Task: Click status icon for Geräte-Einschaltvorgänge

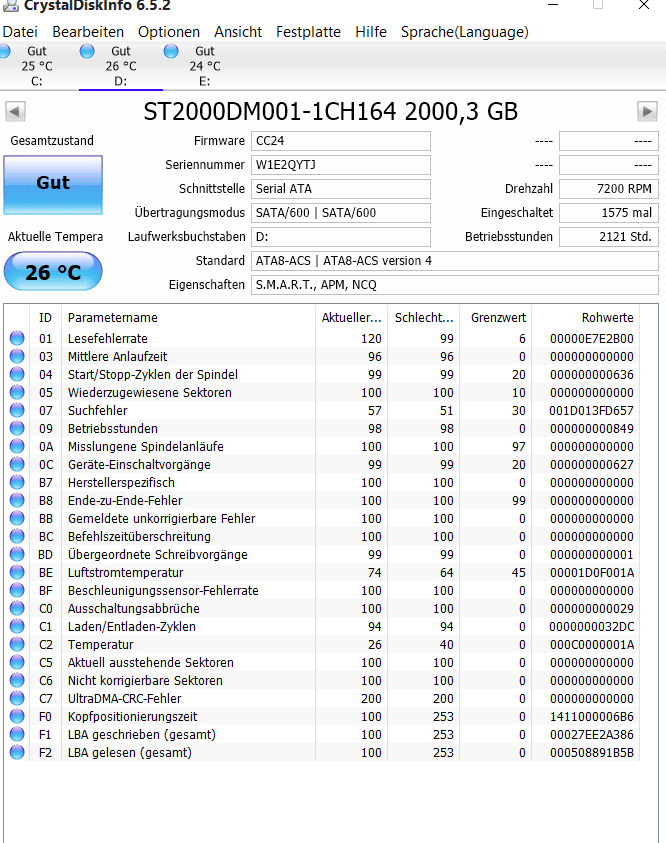Action: click(x=17, y=464)
